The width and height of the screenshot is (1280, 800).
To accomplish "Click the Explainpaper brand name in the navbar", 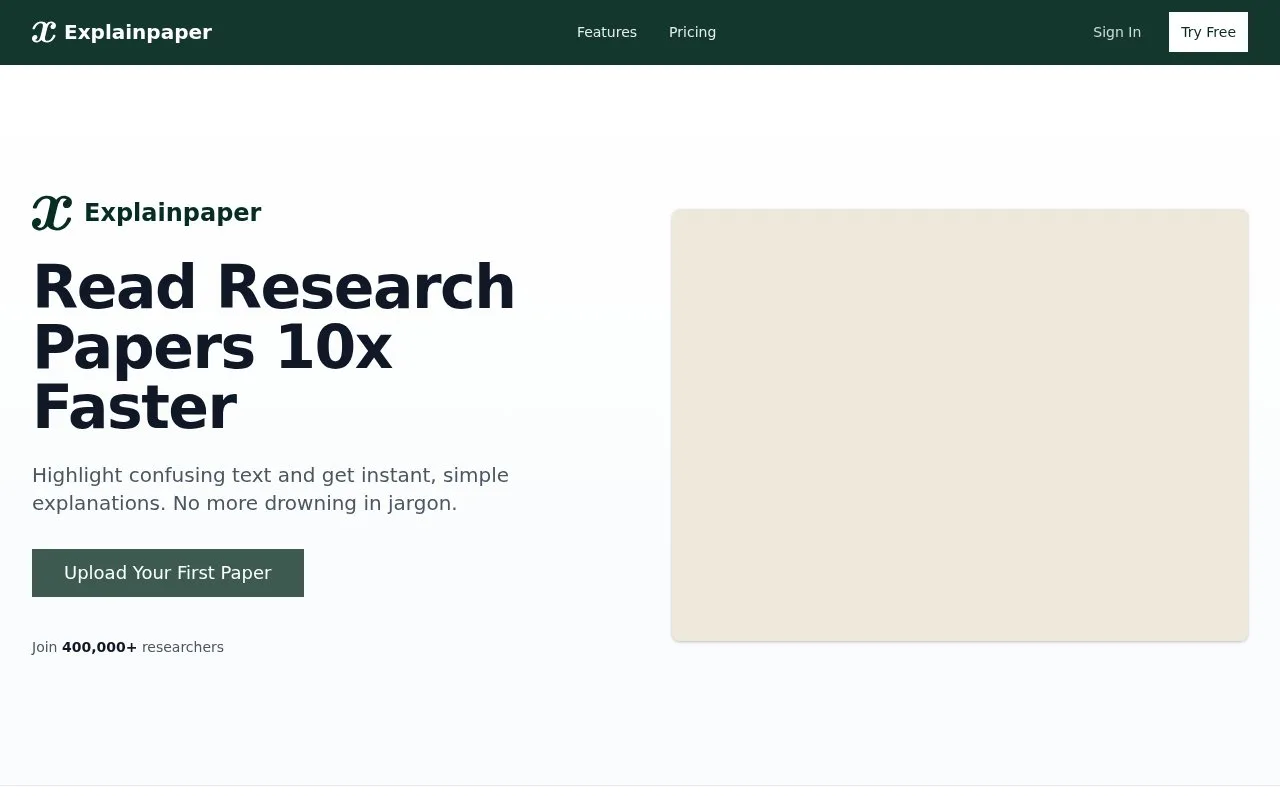I will point(138,32).
